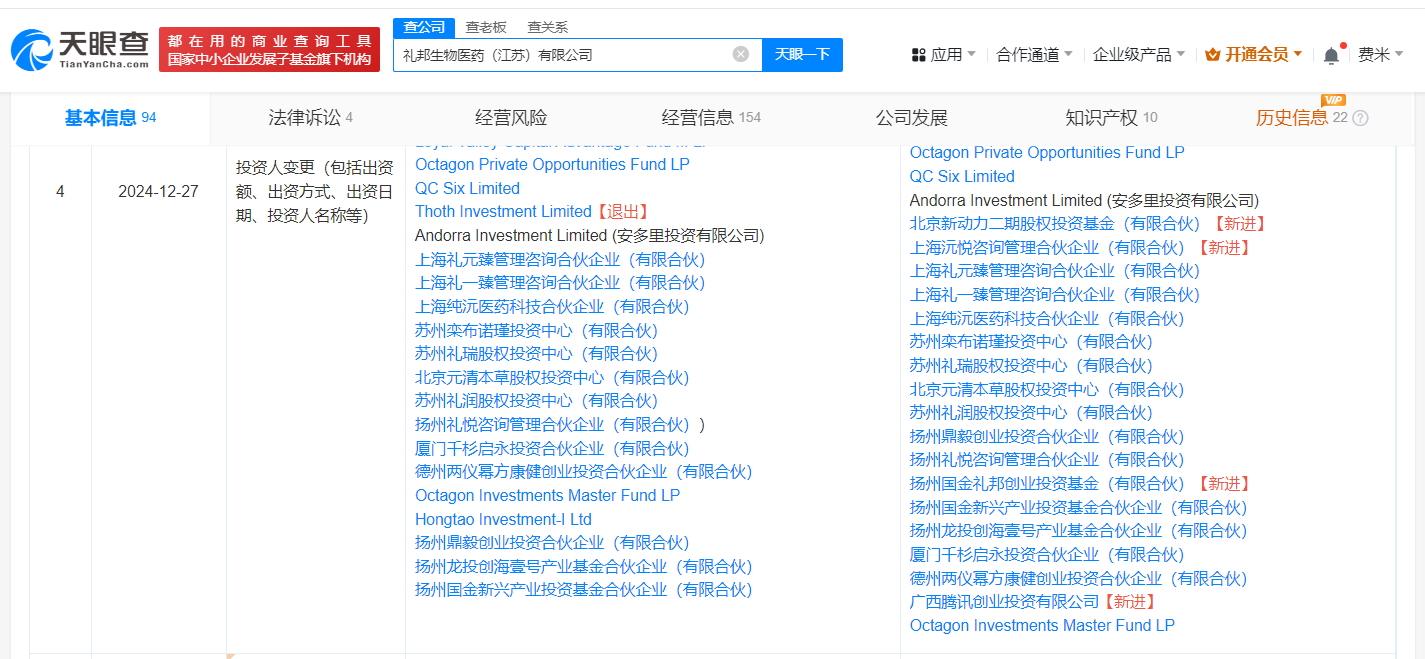Open the 广西腾讯创业投资有限公司 link
Screen dimensions: 1425x659
(x=1003, y=602)
